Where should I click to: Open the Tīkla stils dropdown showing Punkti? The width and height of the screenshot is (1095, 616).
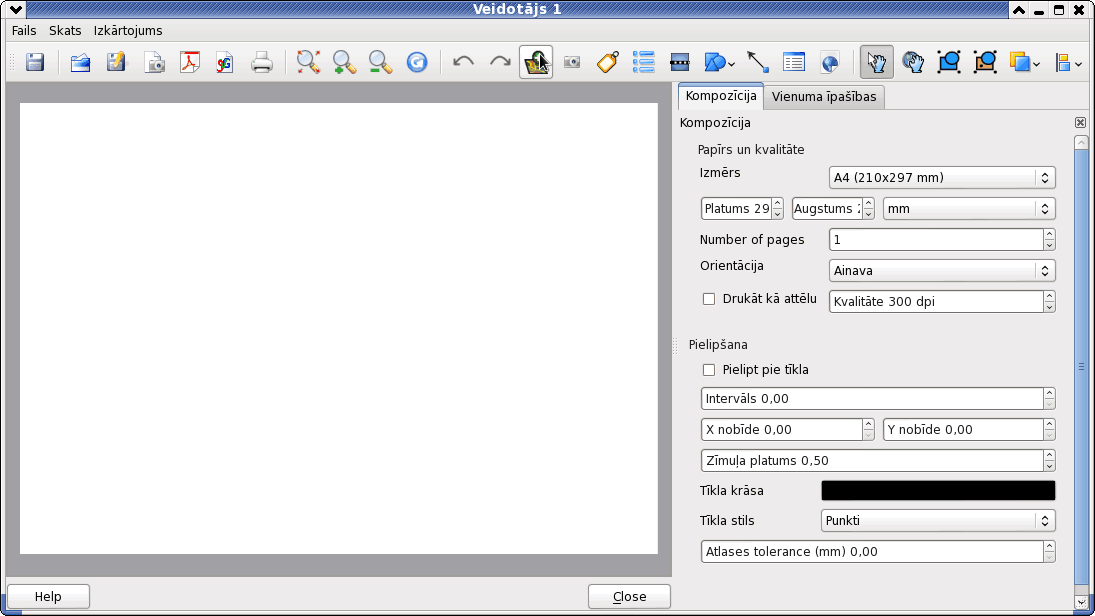938,521
